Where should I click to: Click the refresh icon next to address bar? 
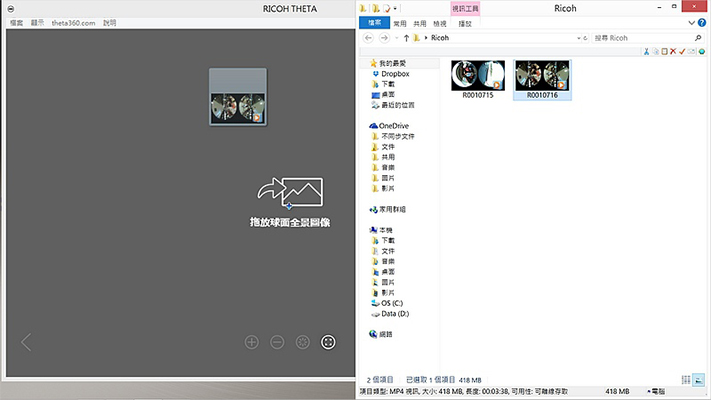point(585,38)
